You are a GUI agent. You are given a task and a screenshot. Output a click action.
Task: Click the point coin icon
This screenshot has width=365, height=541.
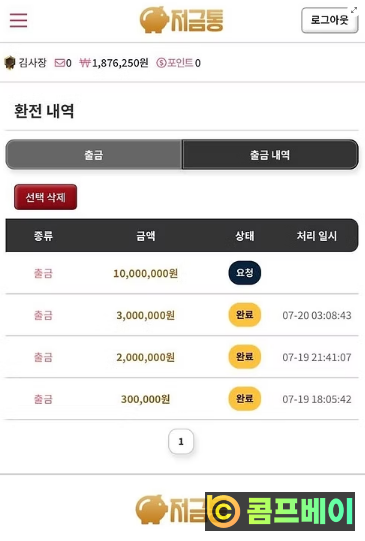[x=161, y=63]
